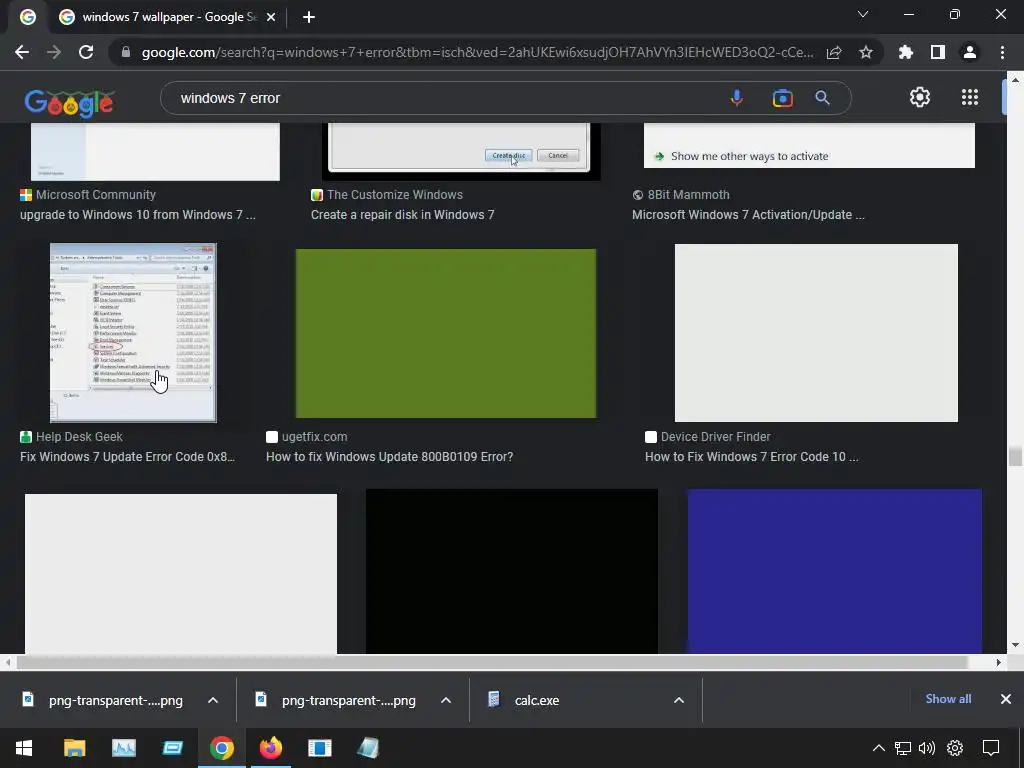Focus the windows 7 error search box
1024x768 pixels.
[x=444, y=98]
